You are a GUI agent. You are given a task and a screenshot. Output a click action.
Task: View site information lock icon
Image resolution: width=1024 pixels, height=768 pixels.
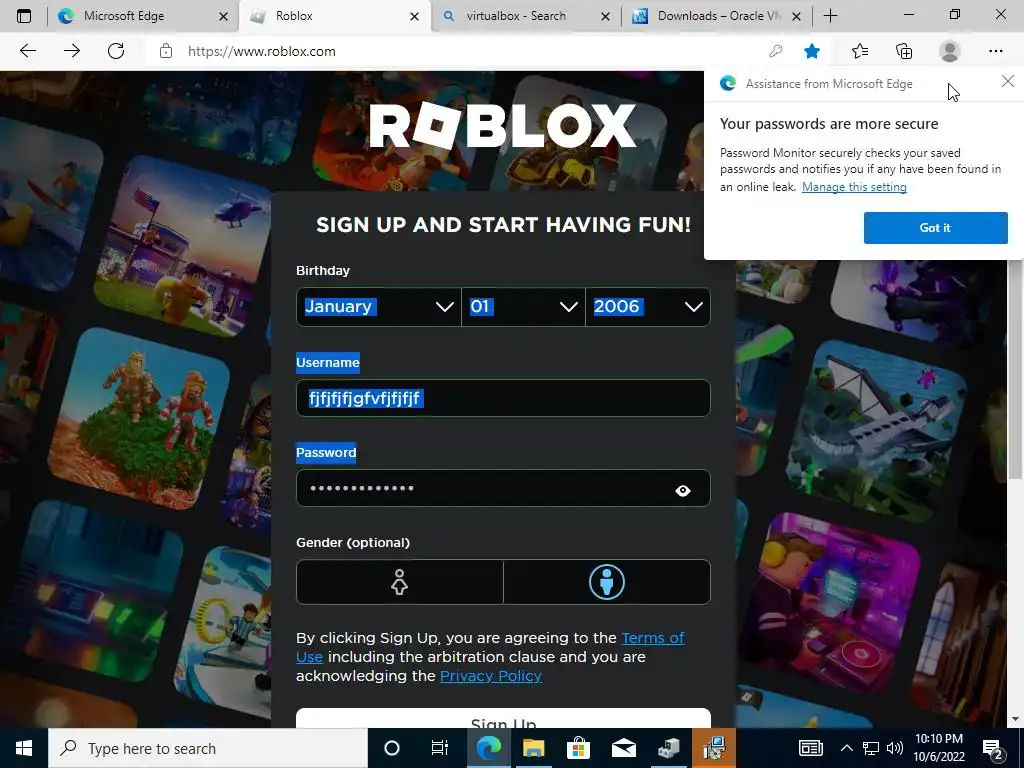coord(166,51)
